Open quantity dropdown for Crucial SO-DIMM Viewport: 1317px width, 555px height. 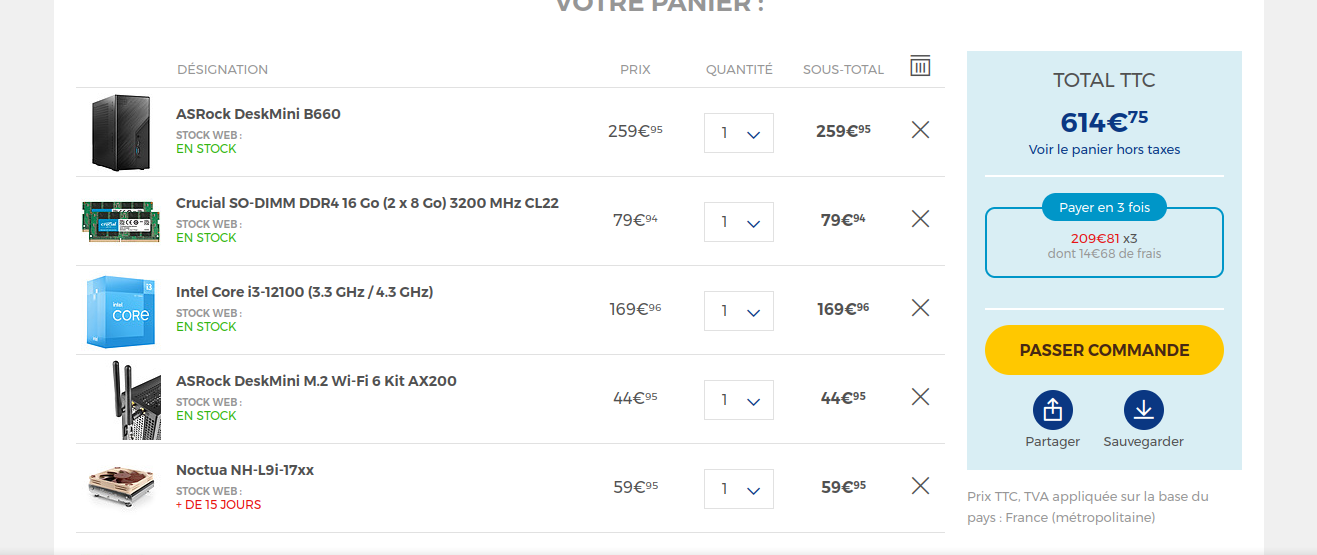click(739, 222)
